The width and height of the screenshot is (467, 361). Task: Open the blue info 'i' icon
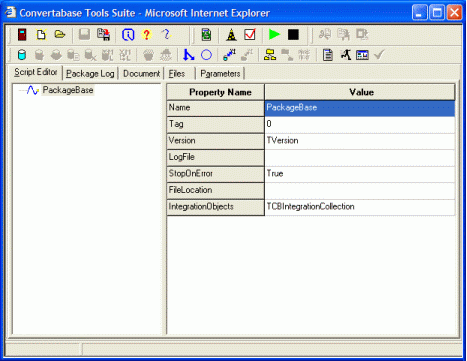tap(128, 35)
